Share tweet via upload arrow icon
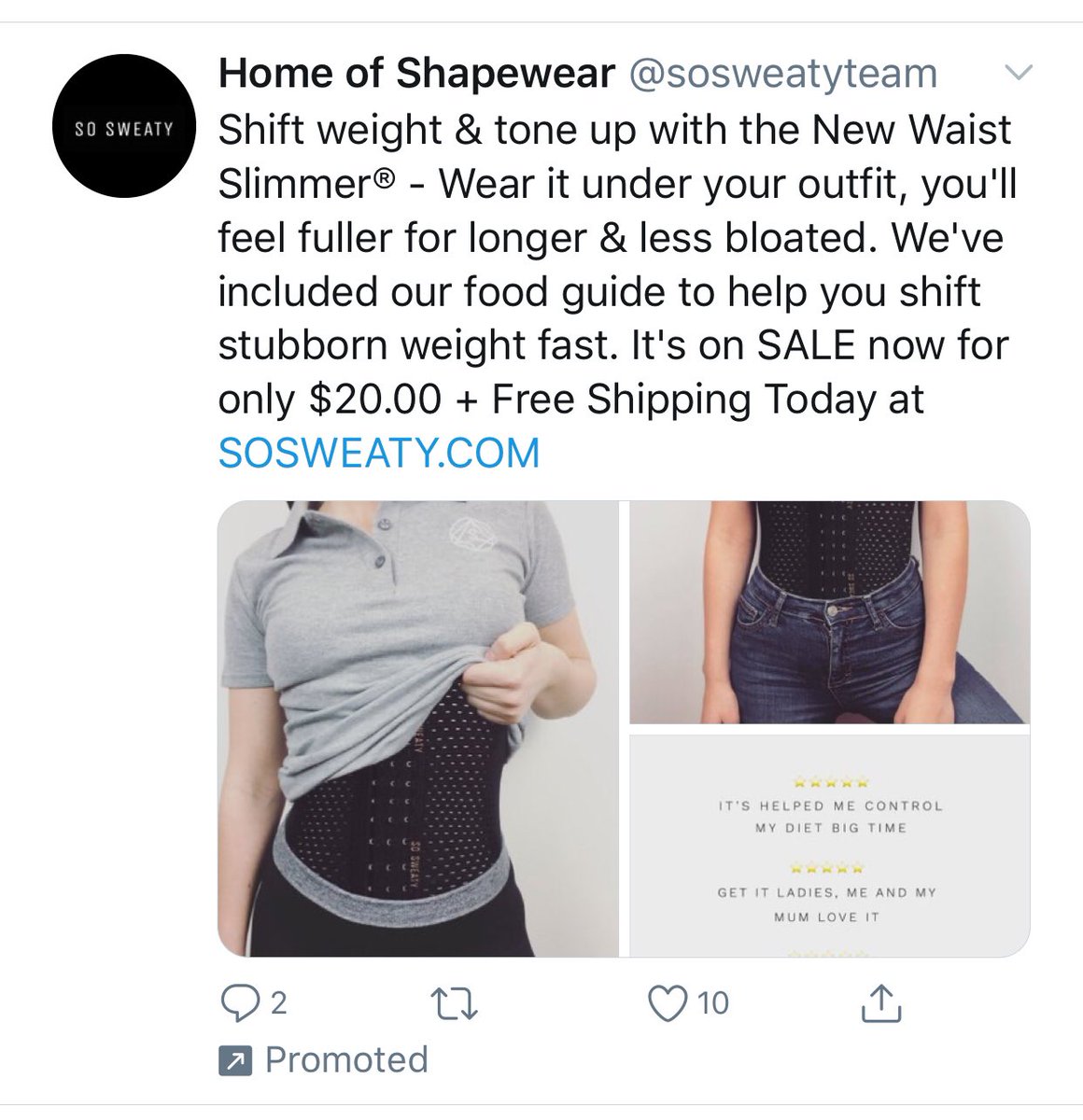 click(880, 1003)
